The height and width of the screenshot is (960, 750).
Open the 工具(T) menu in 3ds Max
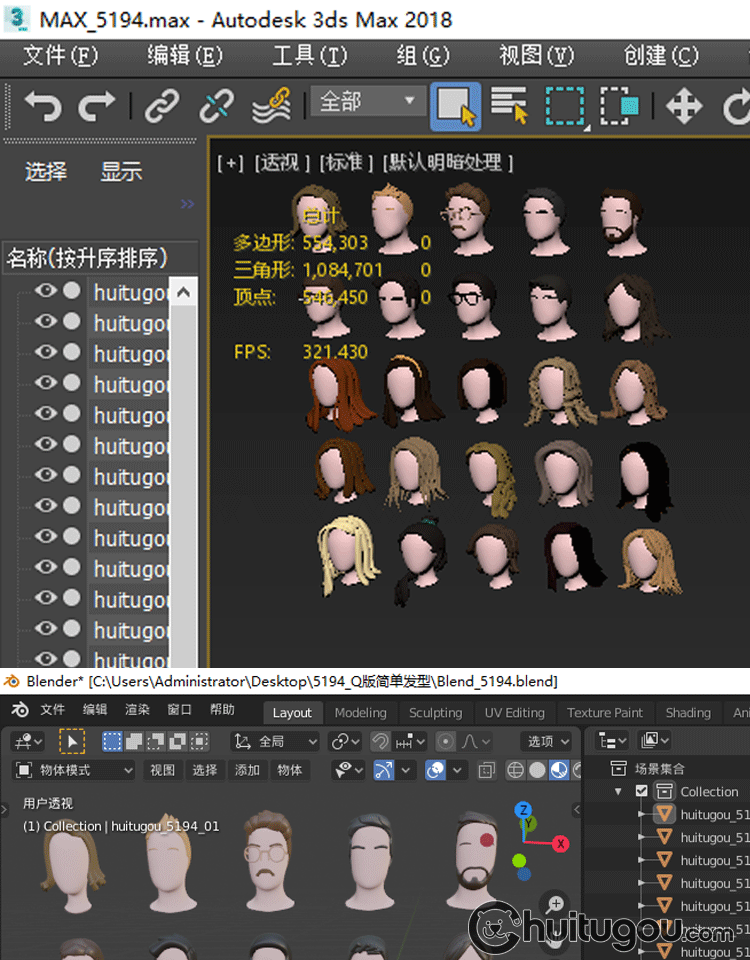[x=309, y=56]
